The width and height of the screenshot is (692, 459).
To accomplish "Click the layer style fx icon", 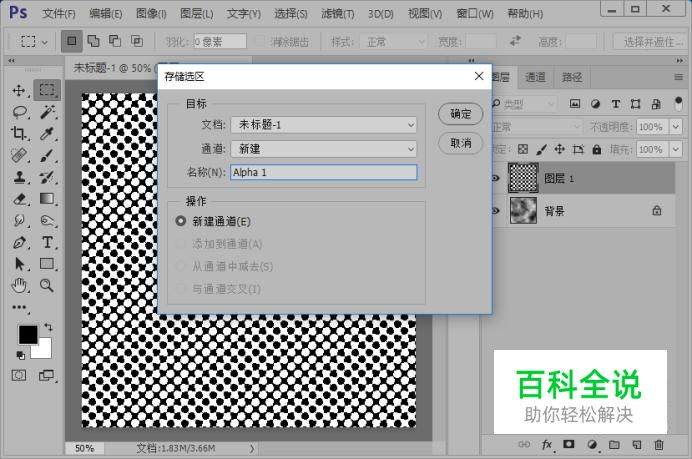I will [x=547, y=445].
